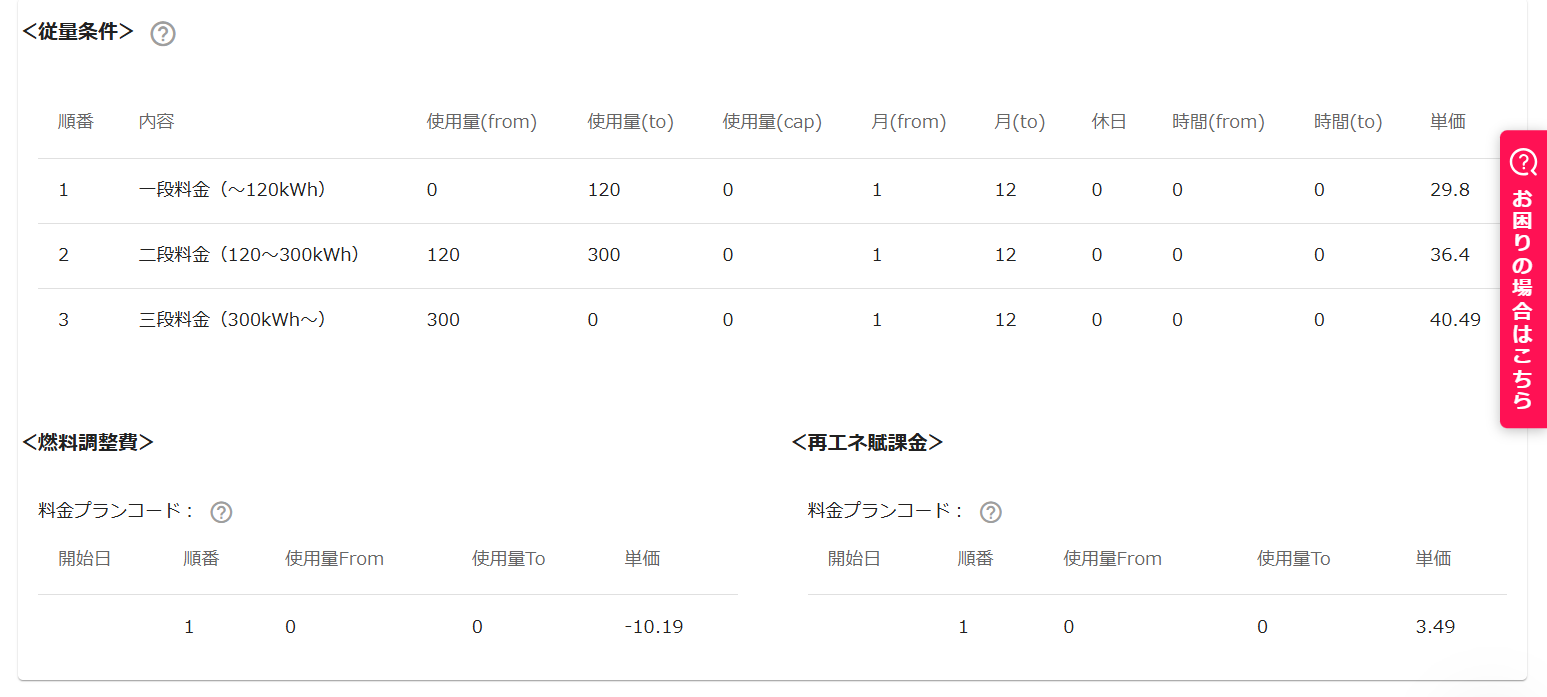Click the help icon beside 従量条件
1547x697 pixels.
pos(163,34)
